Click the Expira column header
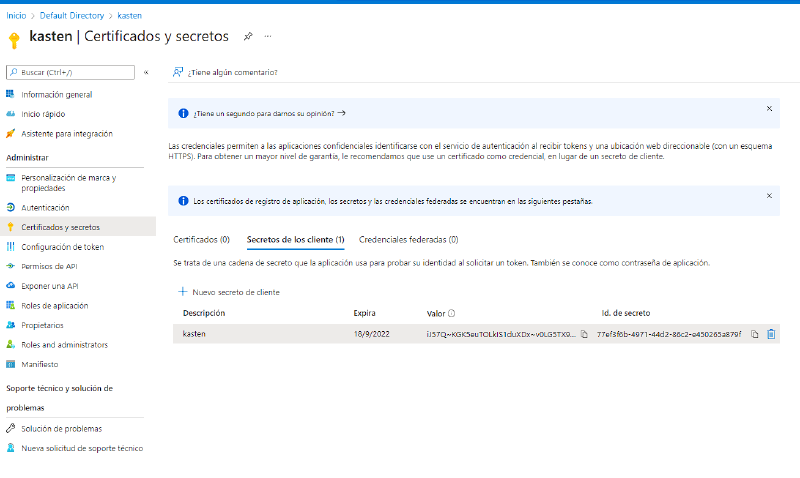 364,313
